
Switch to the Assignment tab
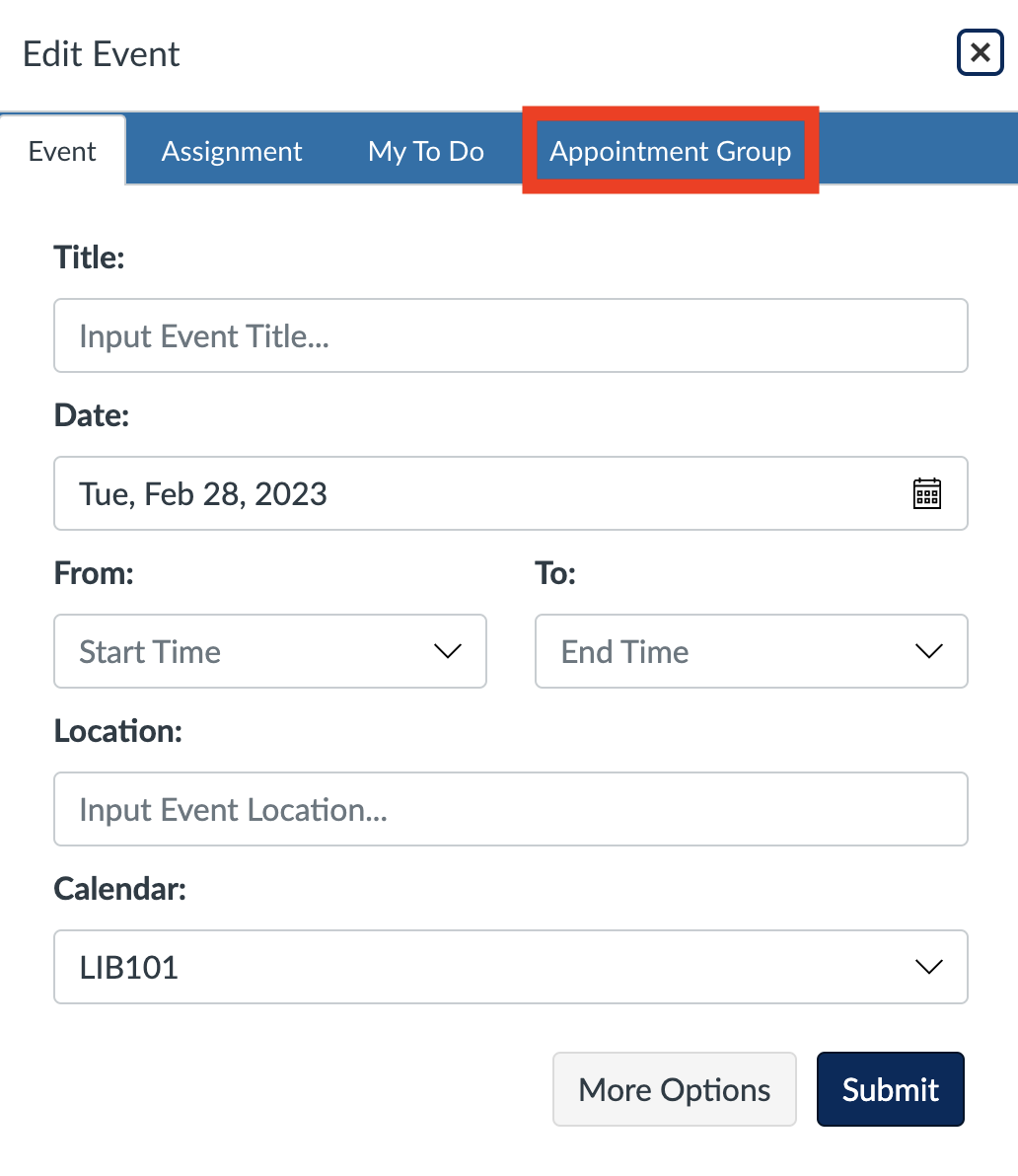pyautogui.click(x=232, y=151)
